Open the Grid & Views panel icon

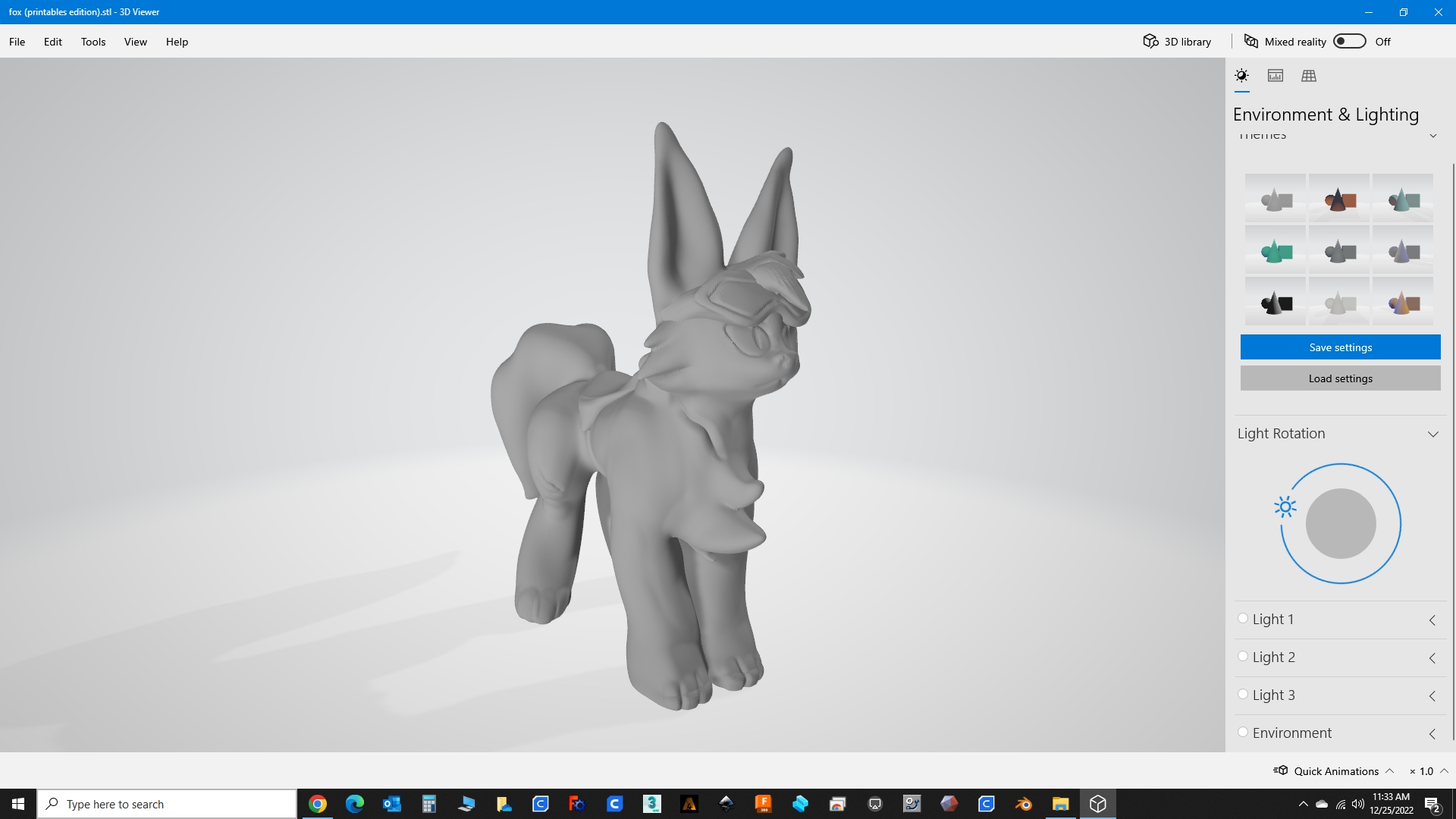click(1309, 76)
